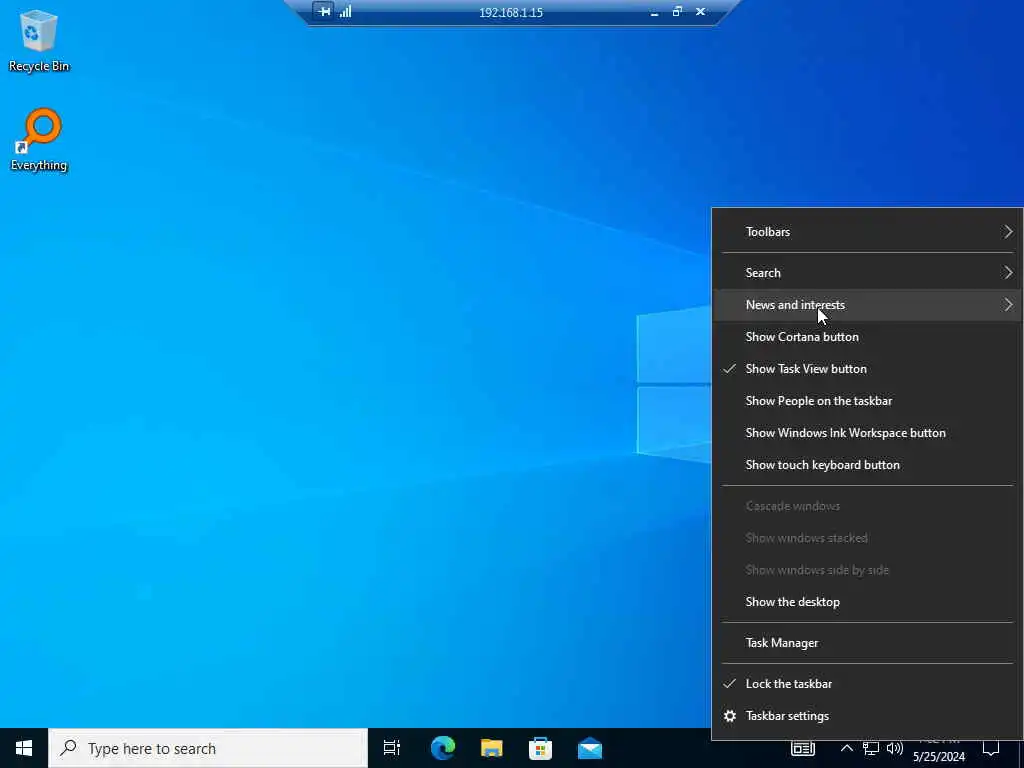This screenshot has width=1024, height=768.
Task: Open the Recycle Bin desktop icon
Action: tap(39, 40)
